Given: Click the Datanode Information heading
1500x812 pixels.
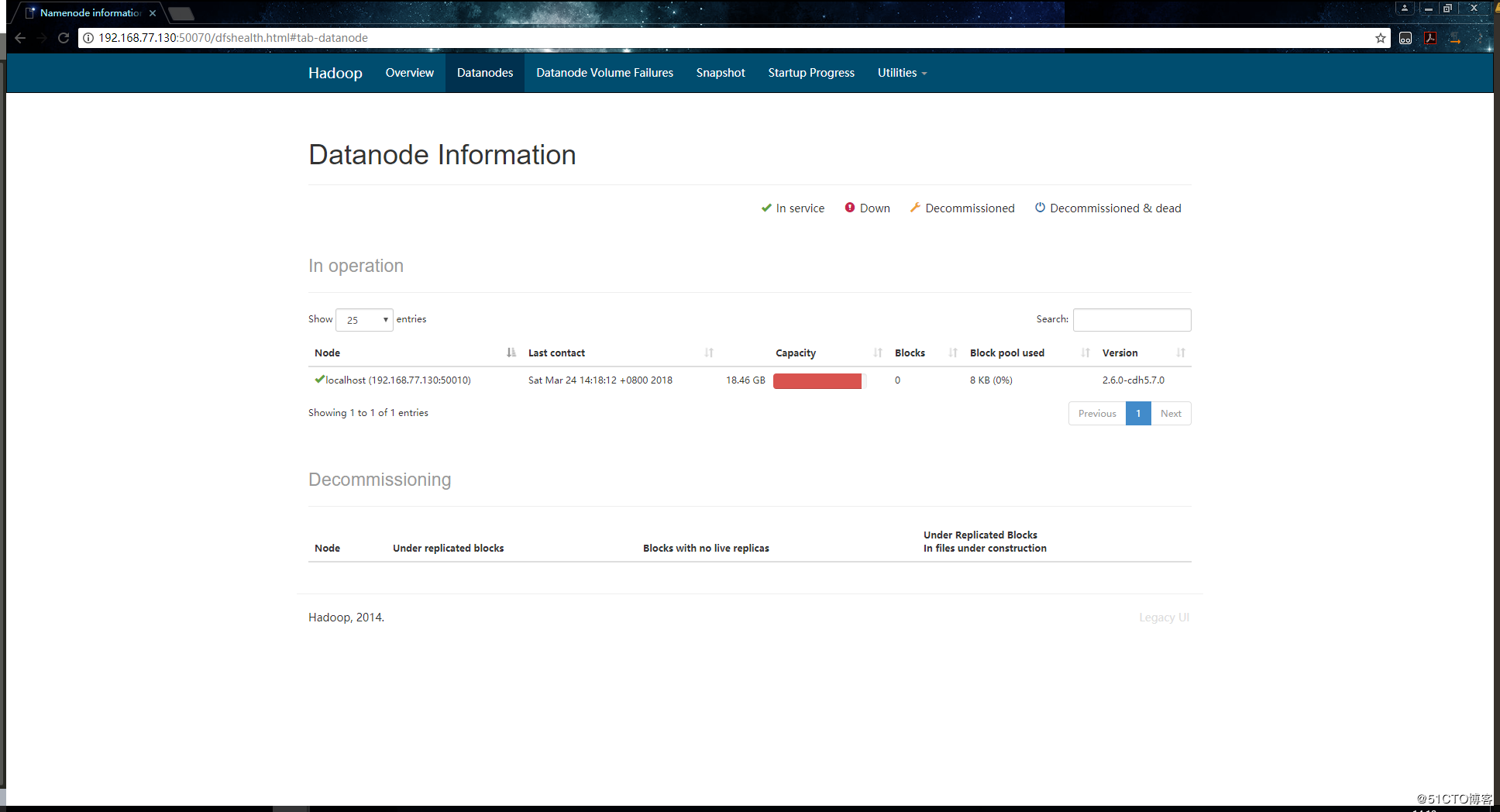Looking at the screenshot, I should (442, 155).
